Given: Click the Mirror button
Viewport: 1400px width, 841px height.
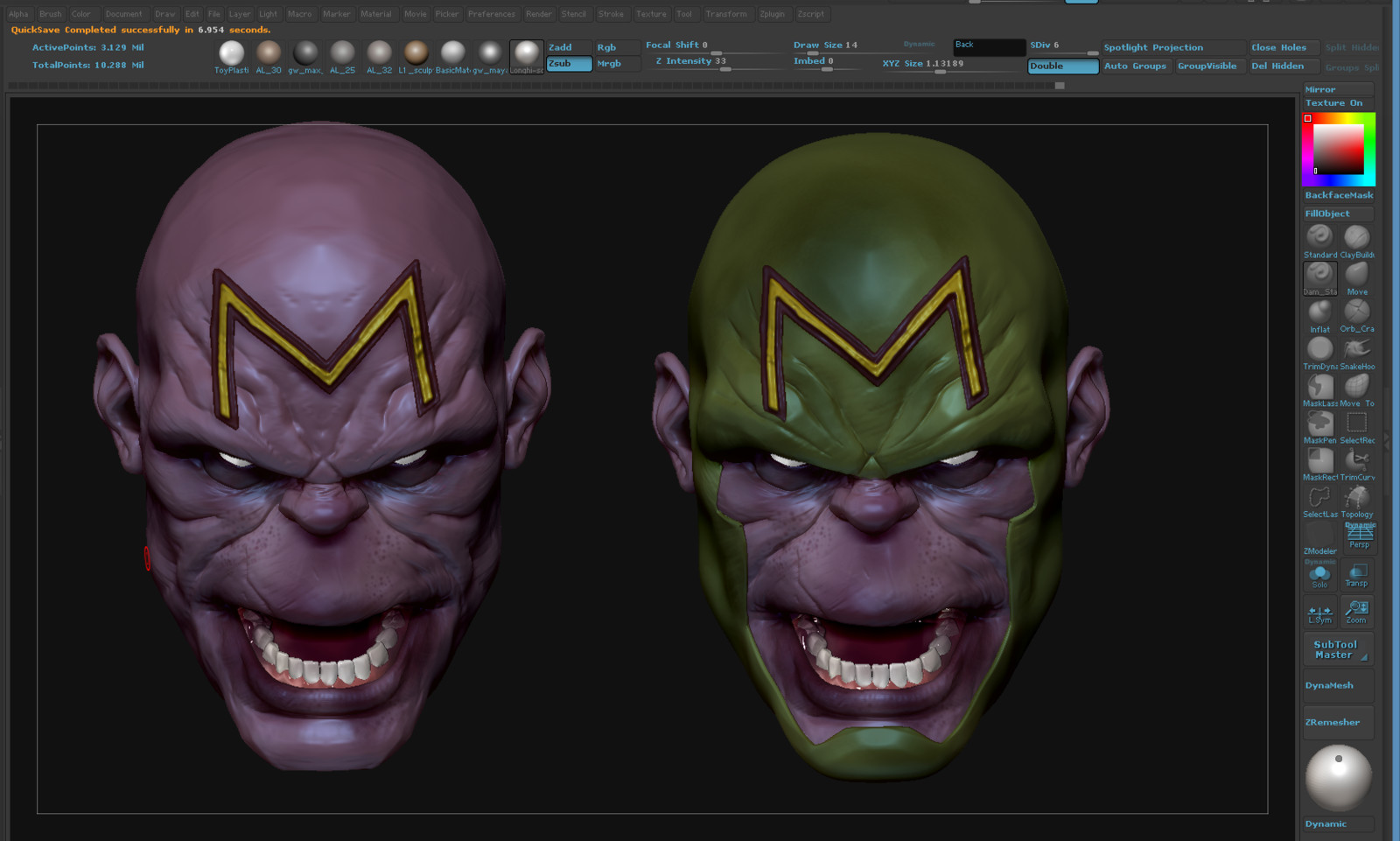Looking at the screenshot, I should (1339, 89).
